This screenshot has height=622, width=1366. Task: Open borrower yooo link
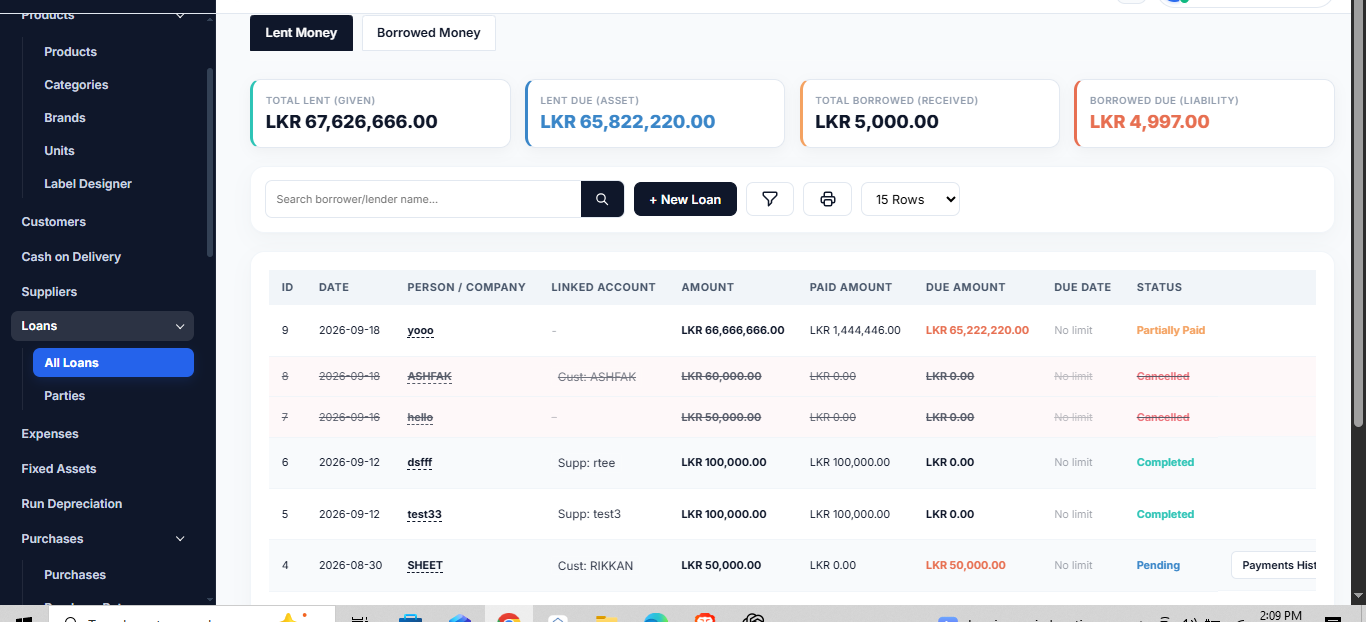click(x=420, y=330)
